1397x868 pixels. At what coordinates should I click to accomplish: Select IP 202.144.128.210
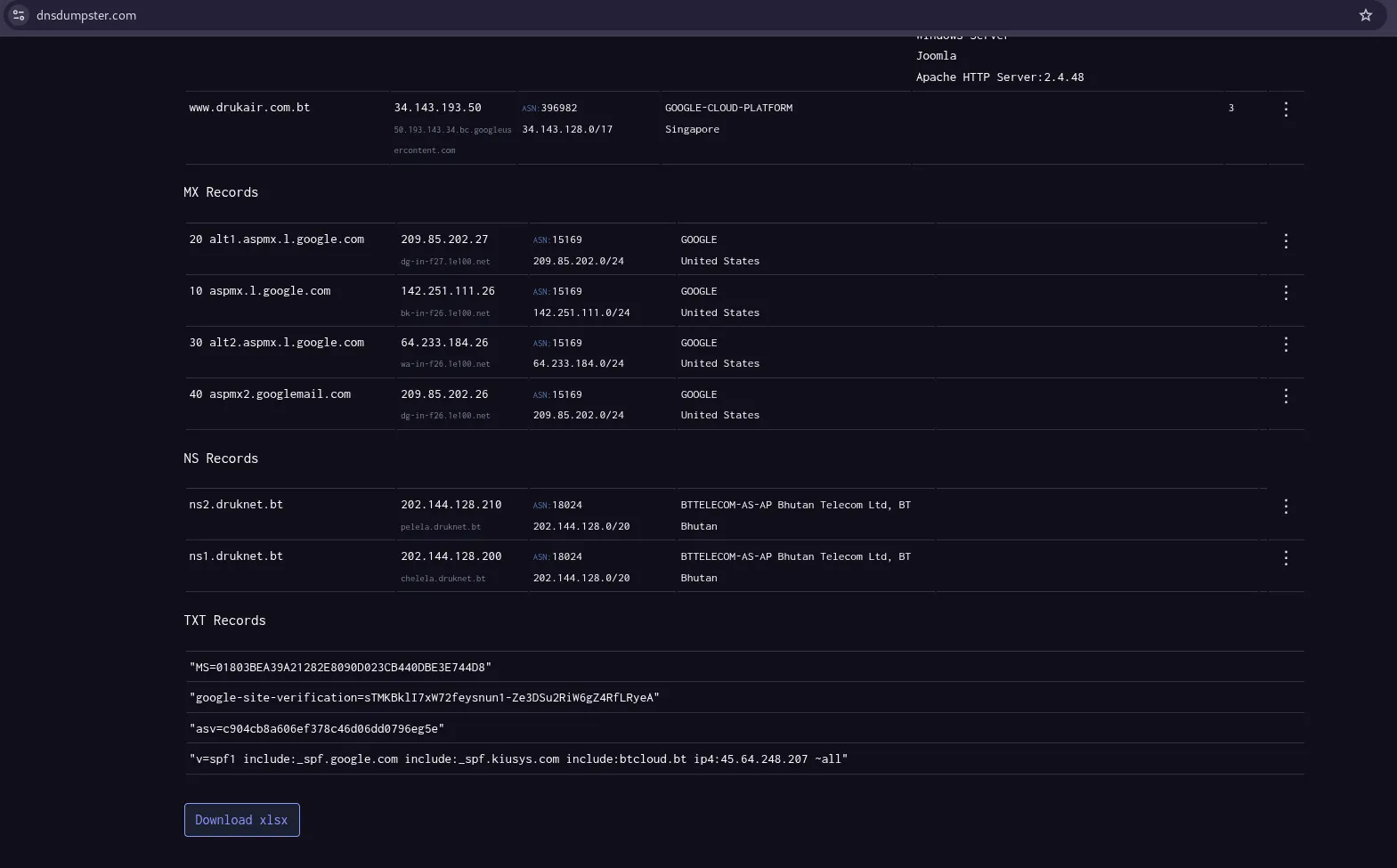point(451,505)
